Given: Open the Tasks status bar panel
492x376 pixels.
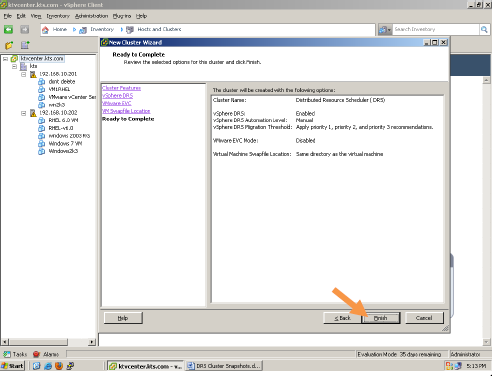Looking at the screenshot, I should tap(15, 354).
